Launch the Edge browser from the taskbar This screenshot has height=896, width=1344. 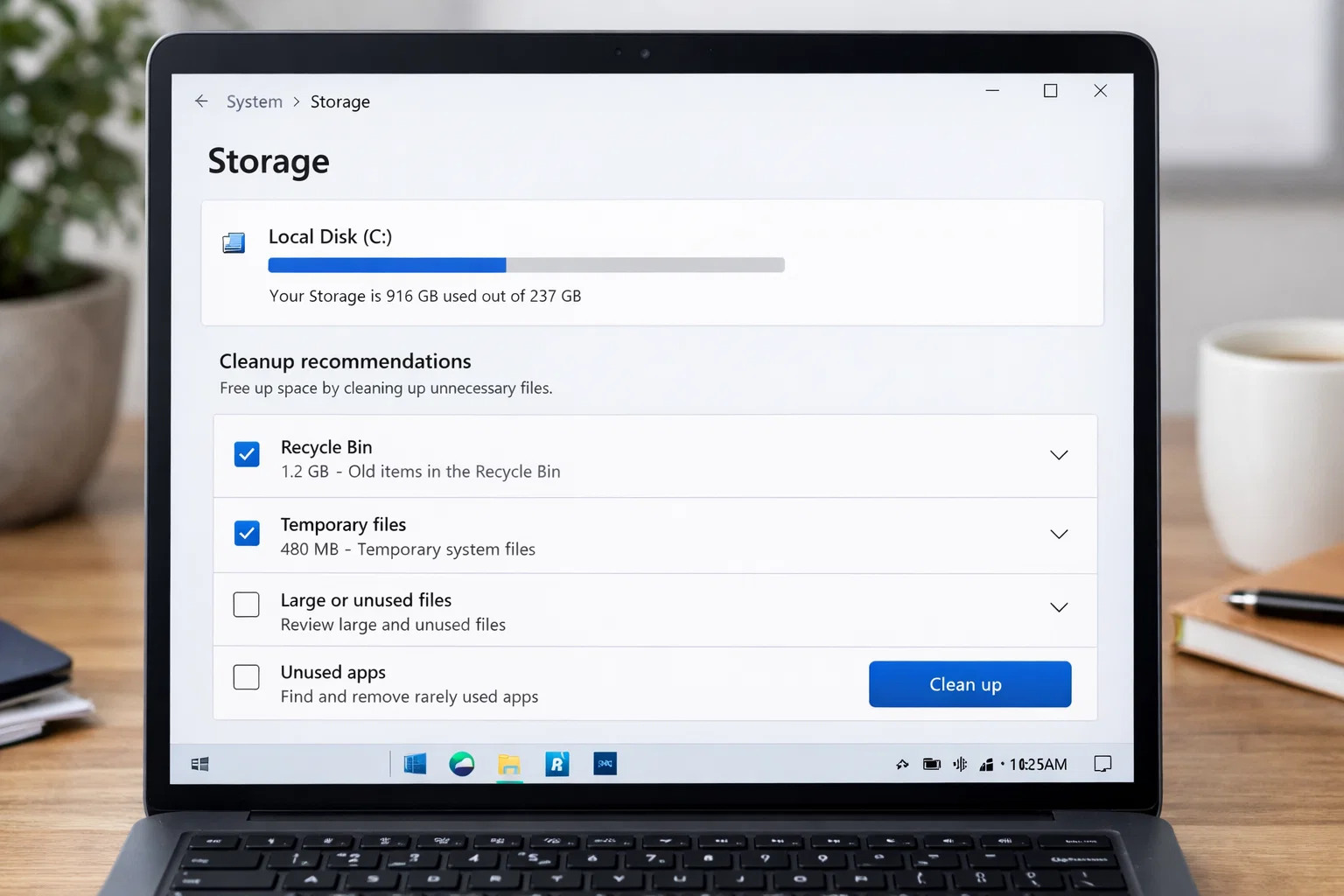(462, 764)
